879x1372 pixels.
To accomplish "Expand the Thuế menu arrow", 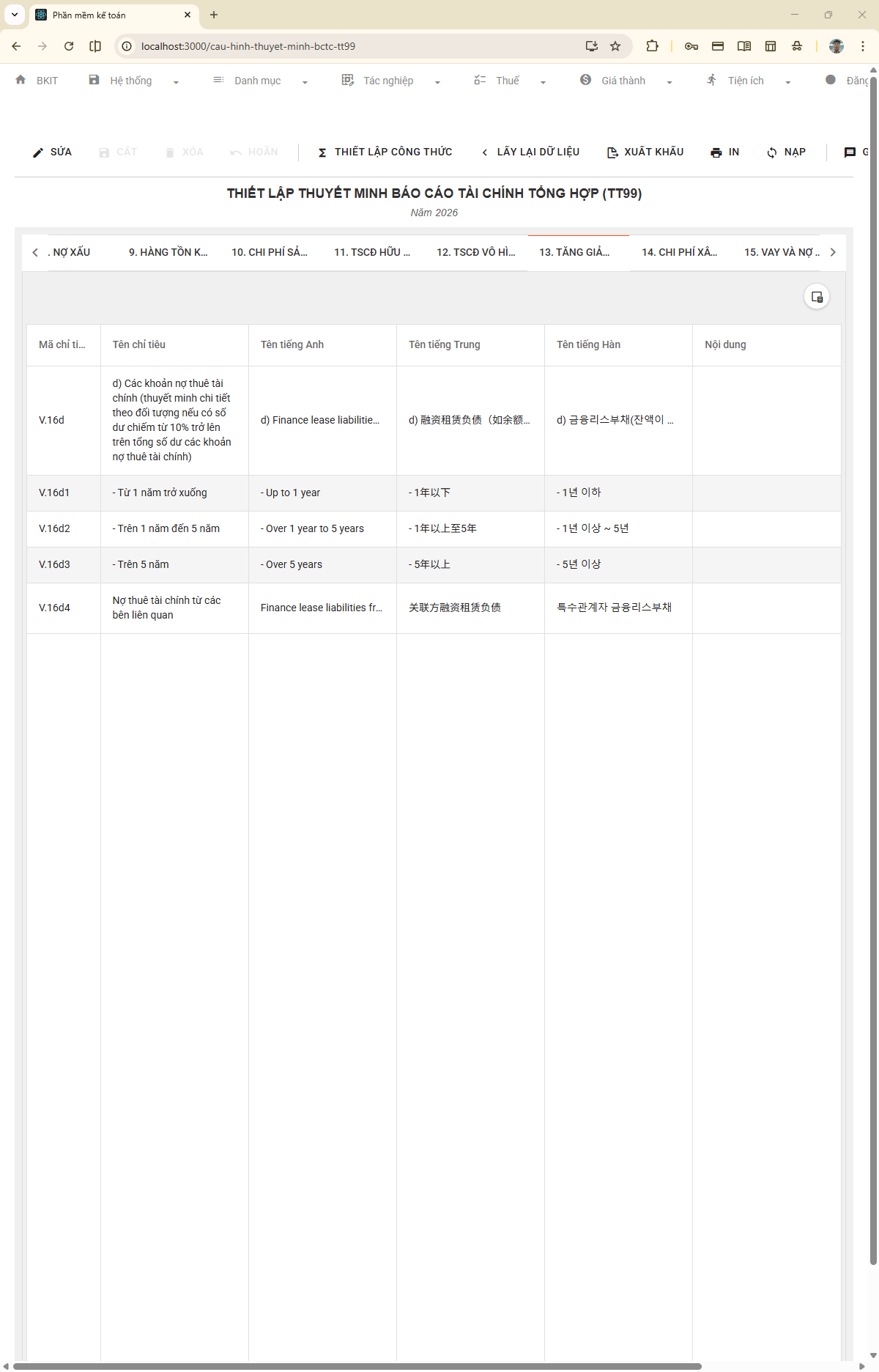I will (543, 82).
